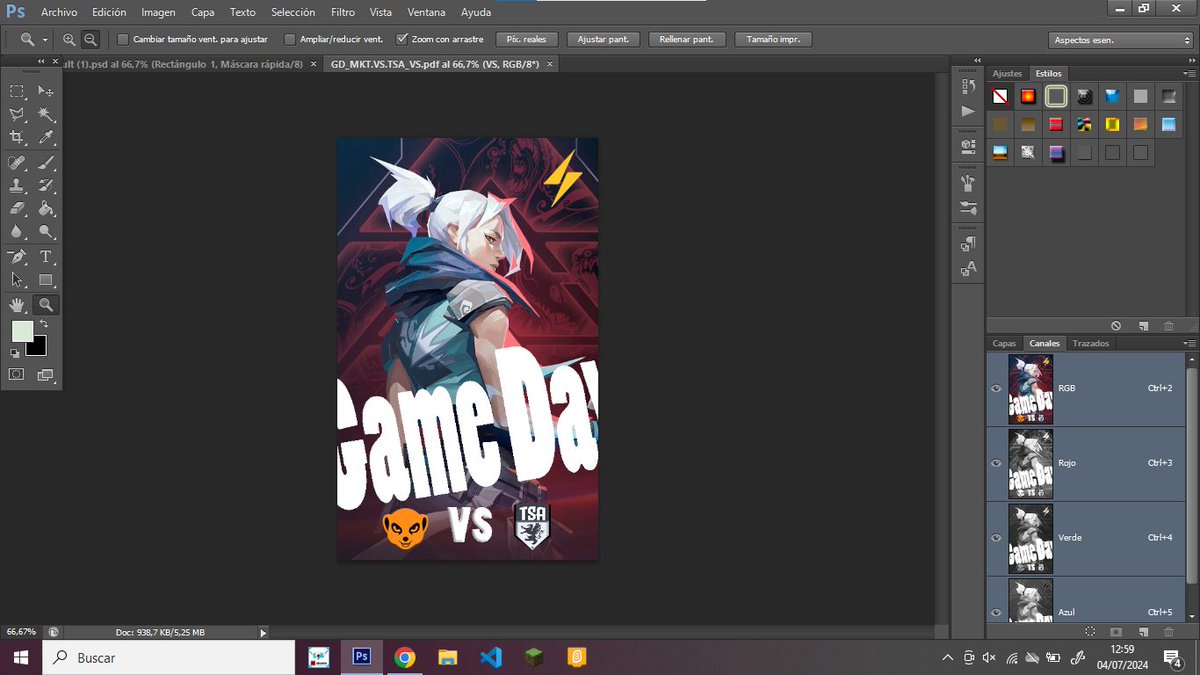Select the Move tool
Viewport: 1200px width, 675px height.
(x=46, y=90)
